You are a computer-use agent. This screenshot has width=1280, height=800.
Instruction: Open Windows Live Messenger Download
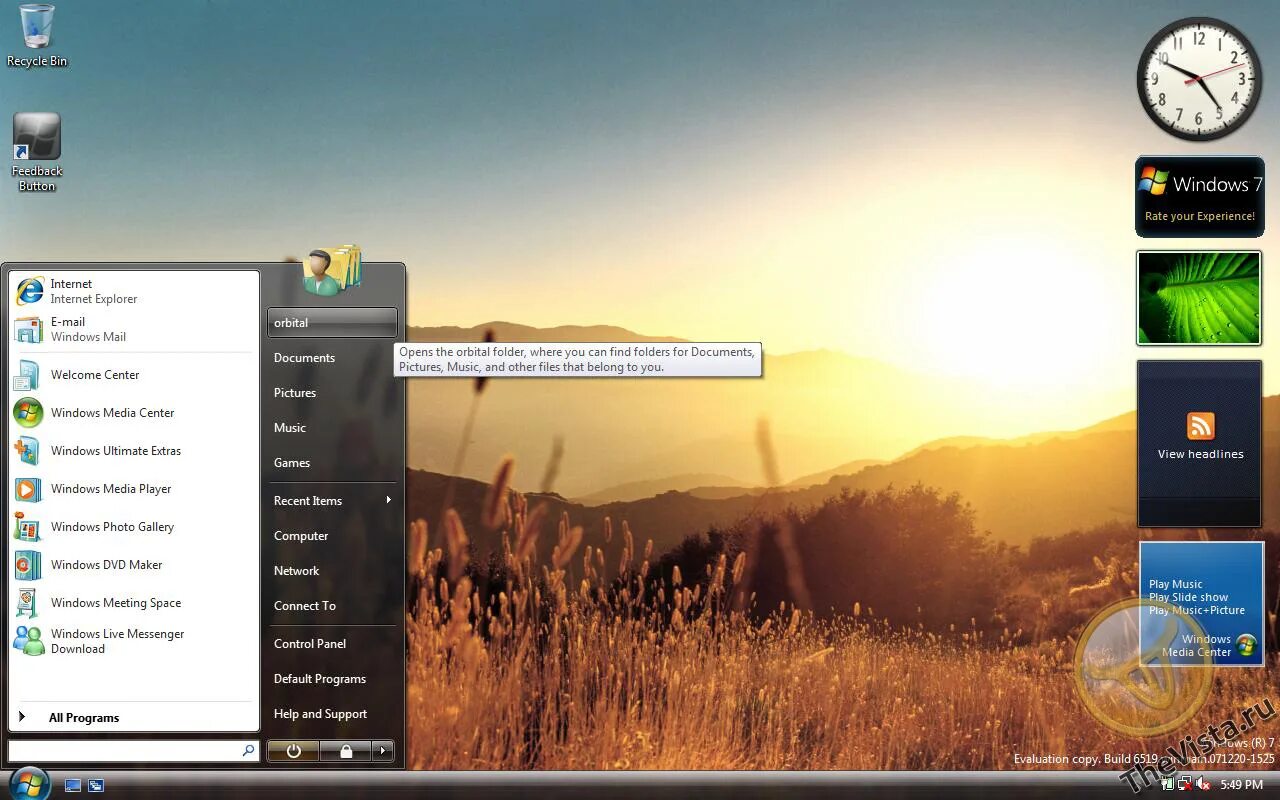(134, 641)
